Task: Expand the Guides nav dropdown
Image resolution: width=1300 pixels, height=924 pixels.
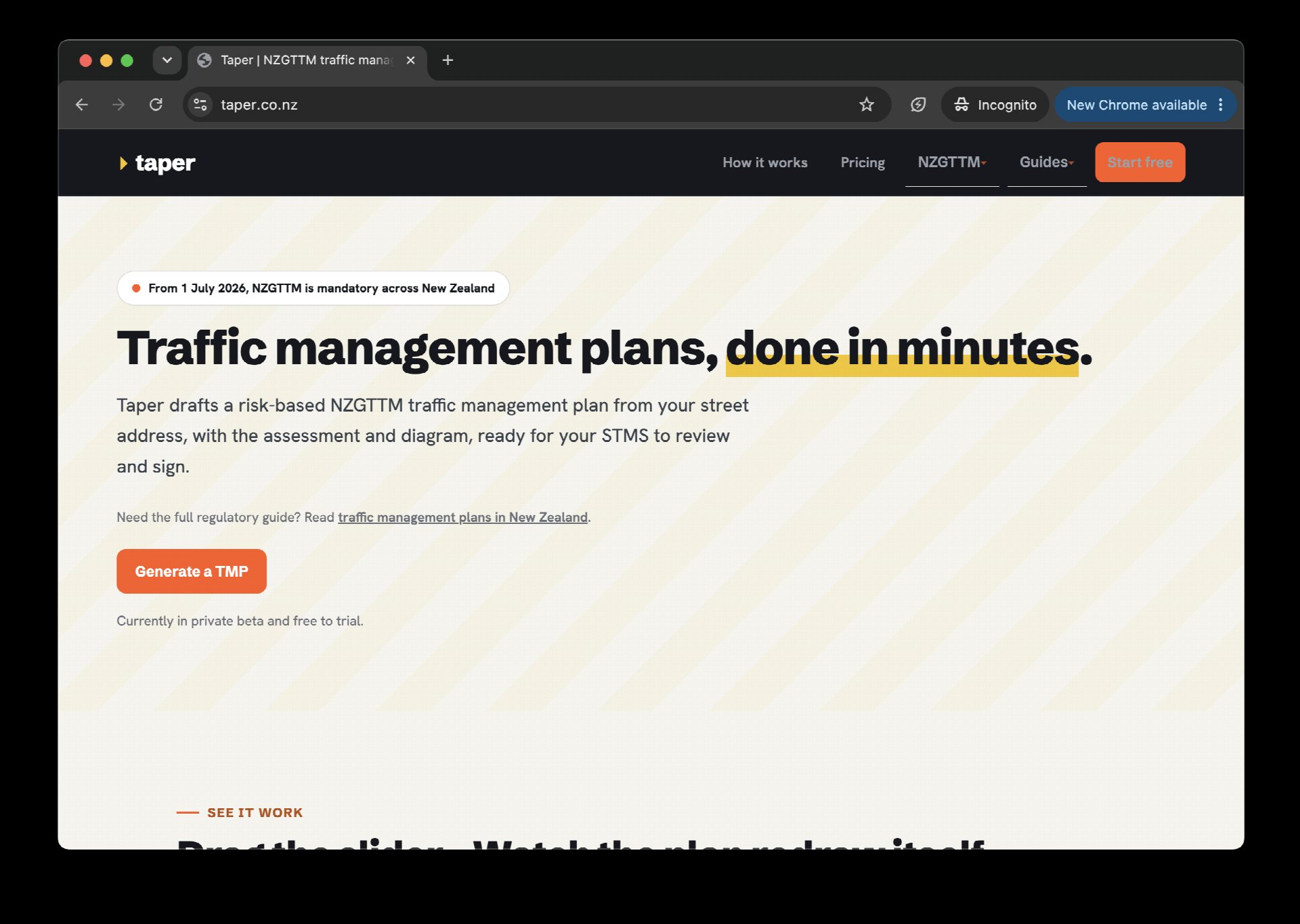Action: [1047, 162]
